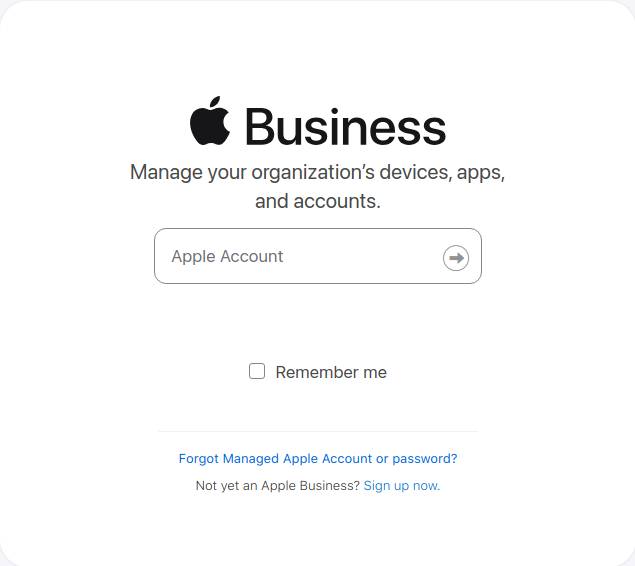Click the "Manage your organization's devices, apps," line
The image size is (635, 566).
[317, 172]
